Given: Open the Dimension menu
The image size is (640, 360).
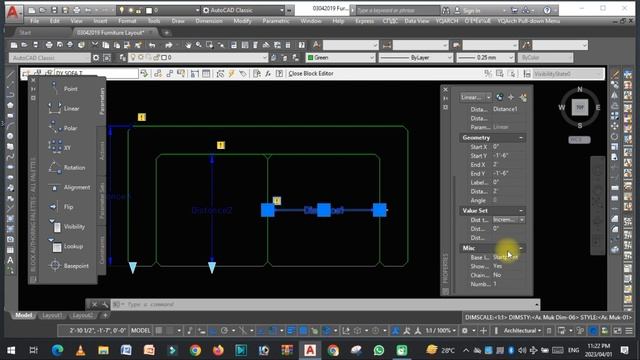Looking at the screenshot, I should coord(209,21).
